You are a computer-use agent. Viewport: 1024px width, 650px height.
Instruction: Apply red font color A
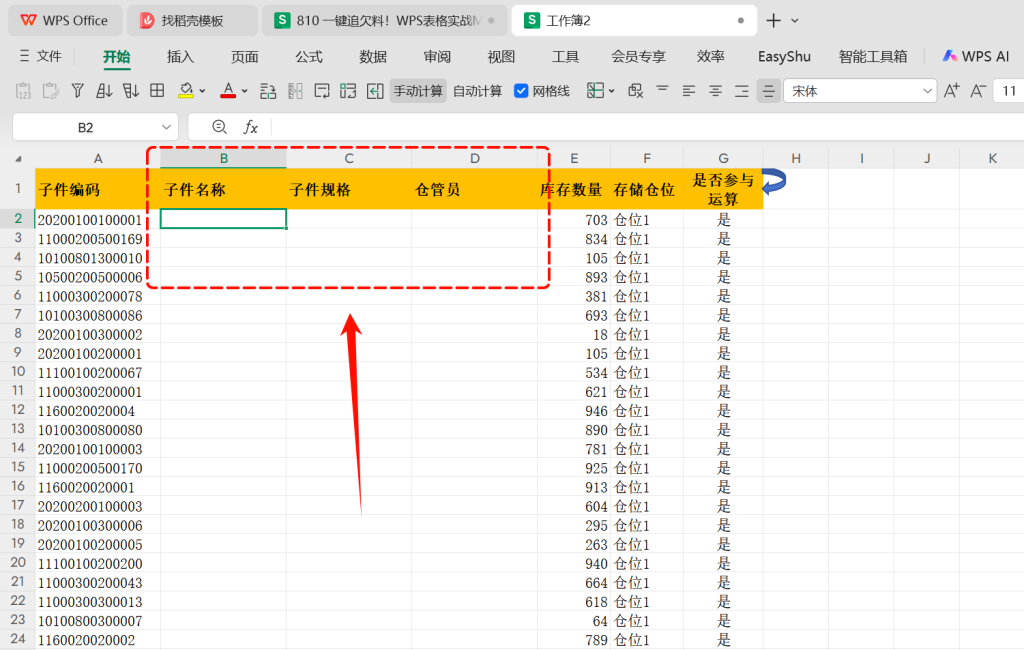coord(228,91)
